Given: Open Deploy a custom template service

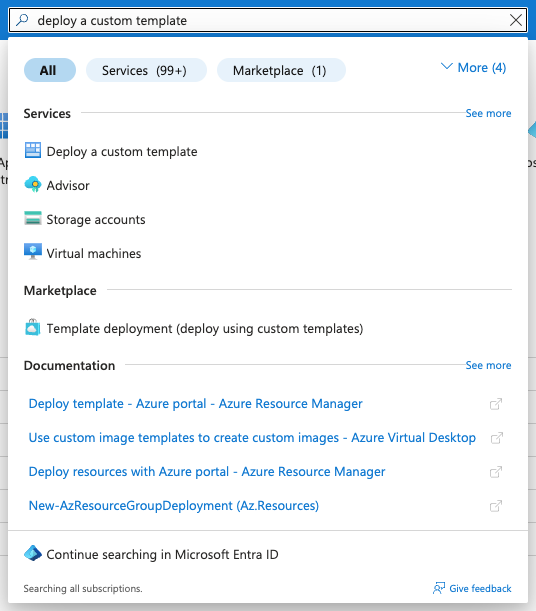Looking at the screenshot, I should click(x=122, y=152).
